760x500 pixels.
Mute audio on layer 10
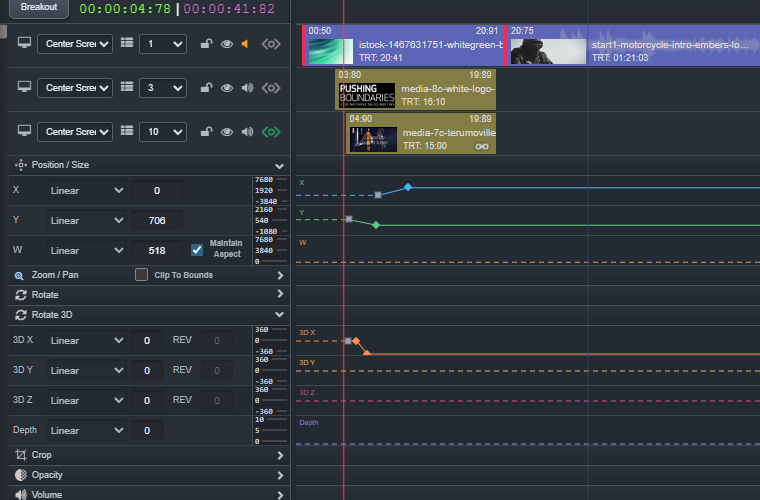[247, 132]
